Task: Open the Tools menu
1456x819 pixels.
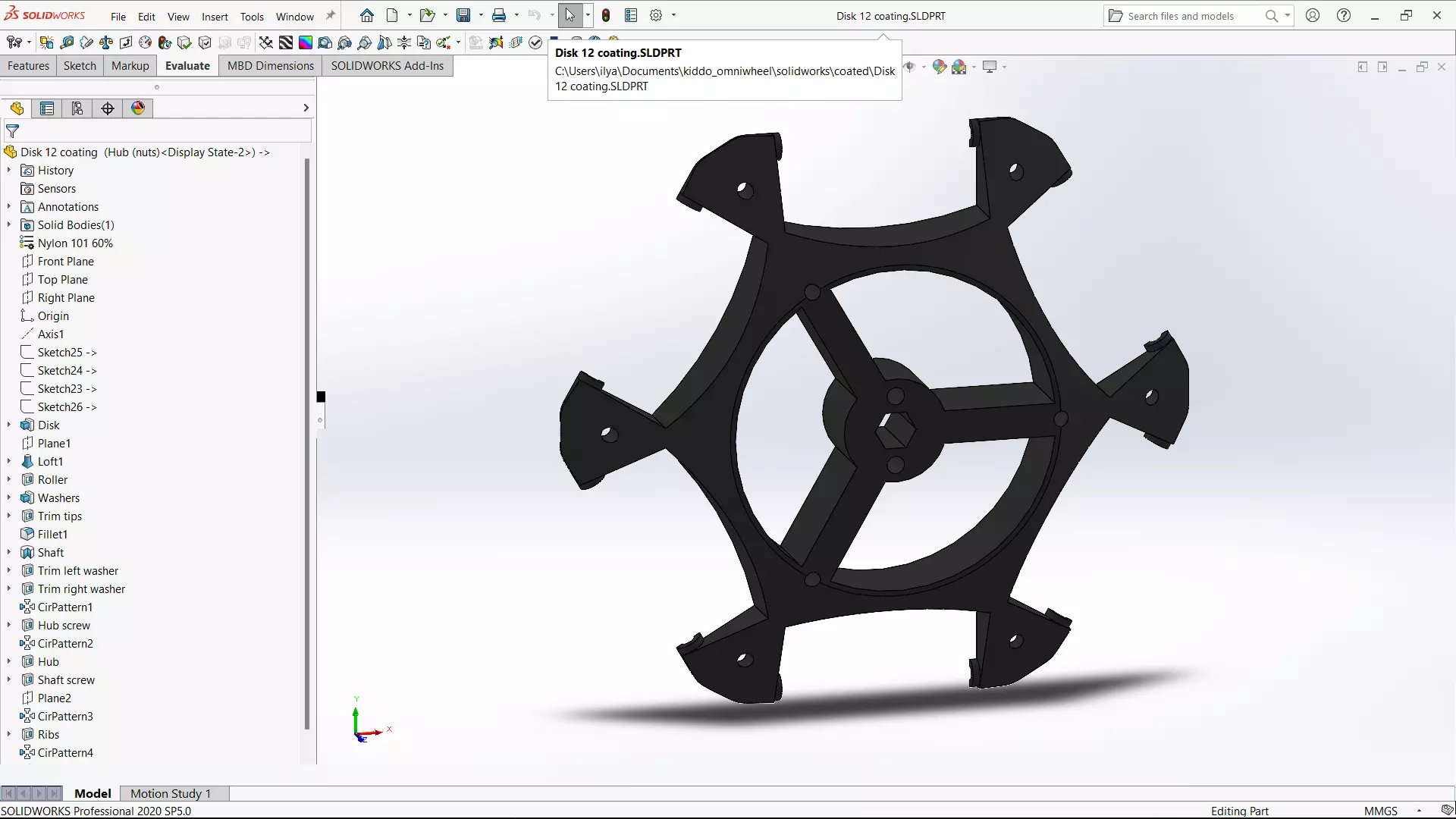Action: [x=252, y=16]
